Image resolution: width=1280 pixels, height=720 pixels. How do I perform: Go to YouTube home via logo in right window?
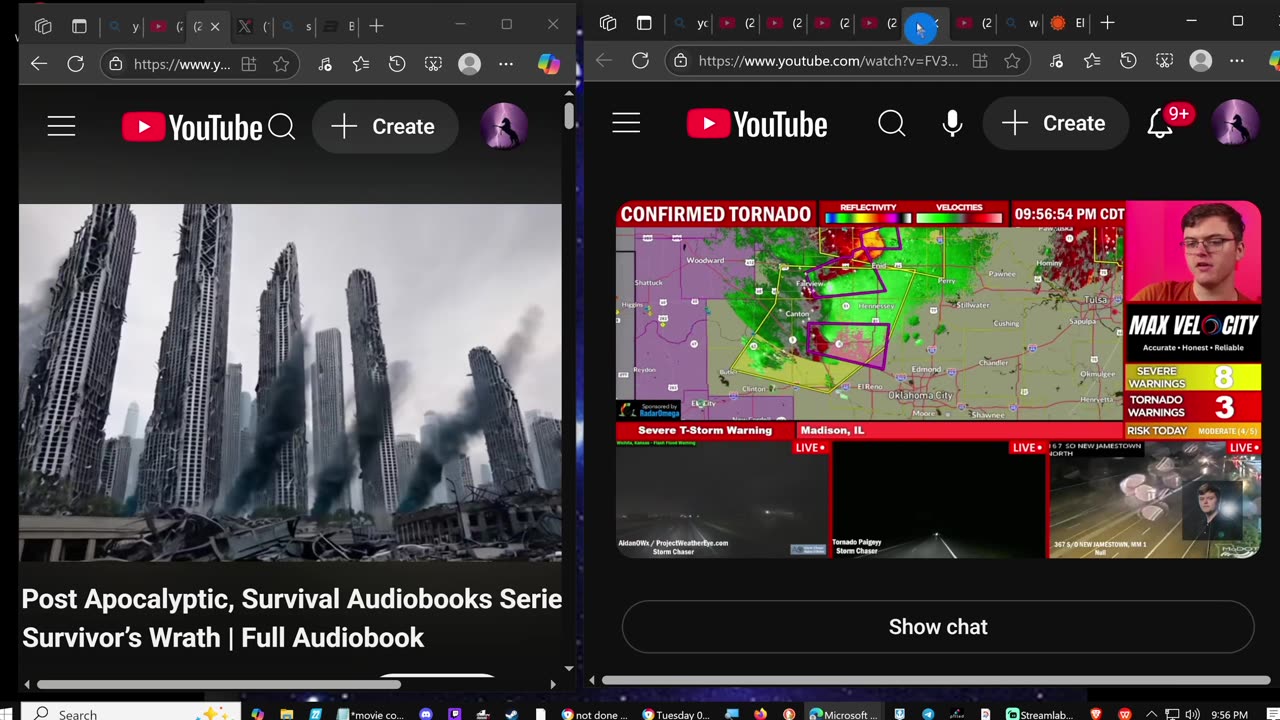click(x=757, y=124)
